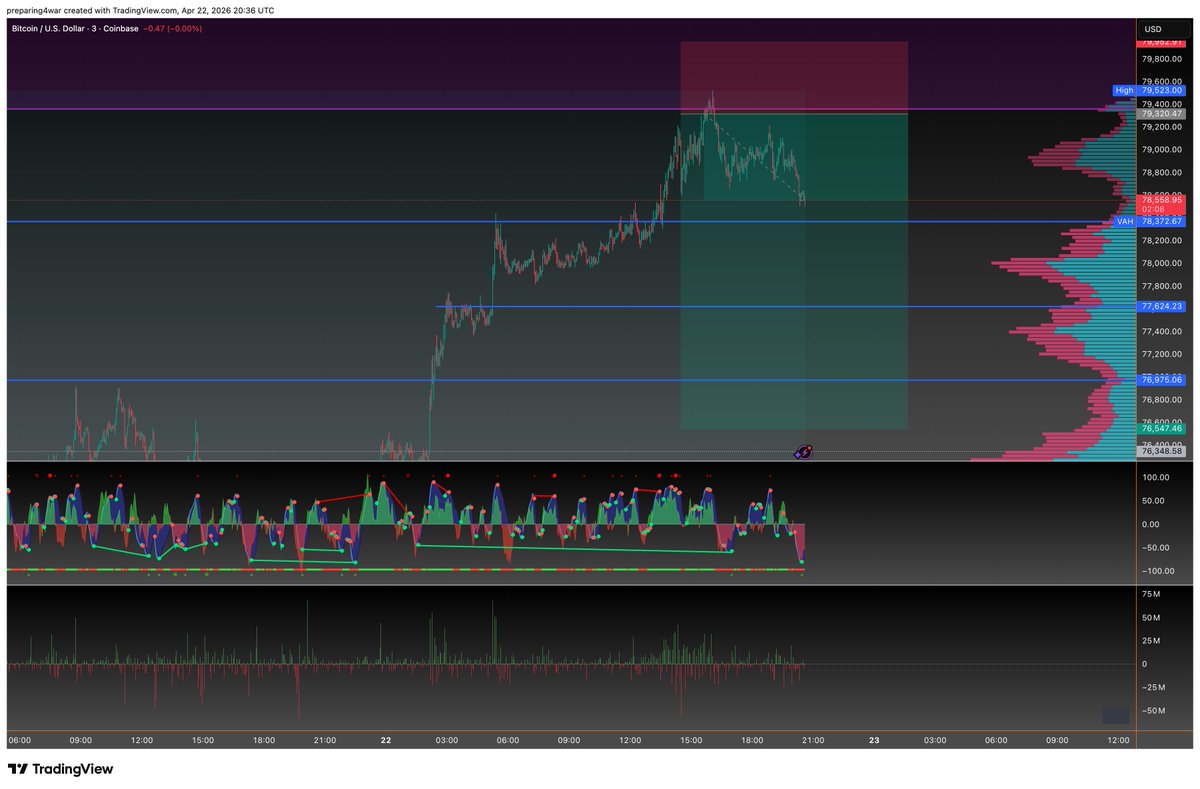The image size is (1200, 789).
Task: Expand the gray 76,348.58 label below the volume profile
Action: (x=1163, y=451)
